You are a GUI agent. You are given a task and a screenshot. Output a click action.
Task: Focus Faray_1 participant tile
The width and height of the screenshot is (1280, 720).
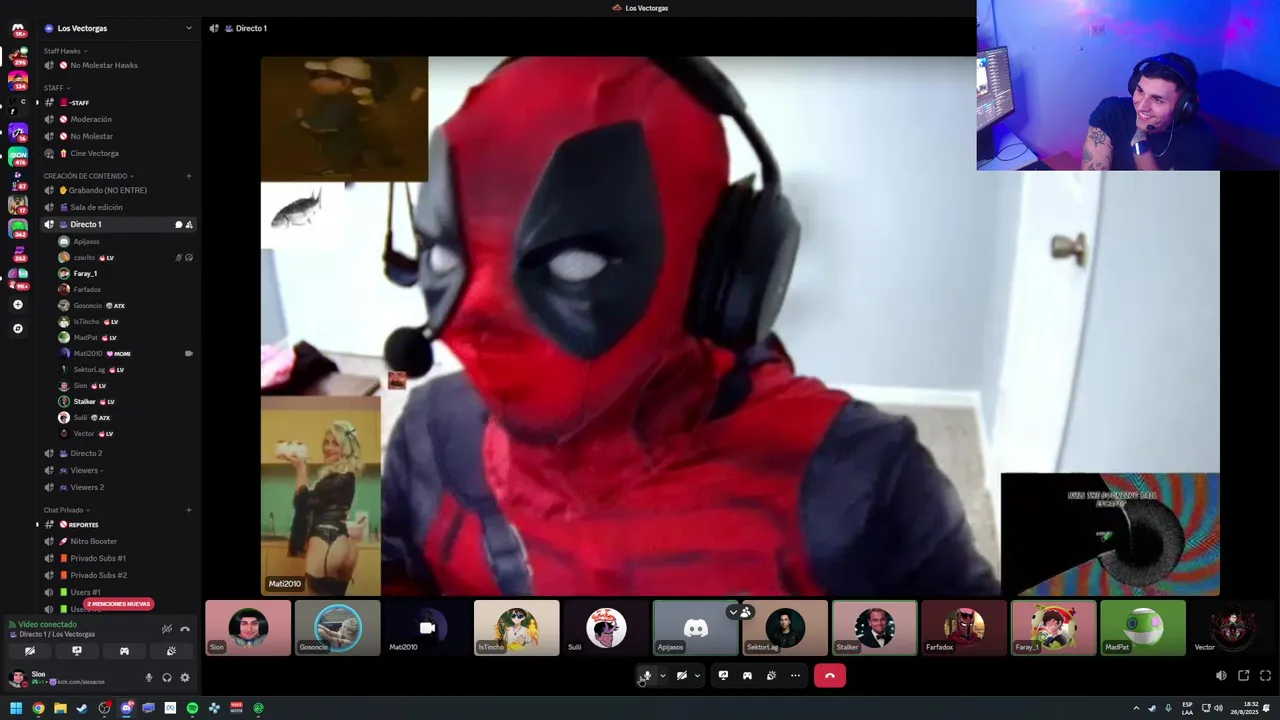click(1053, 628)
